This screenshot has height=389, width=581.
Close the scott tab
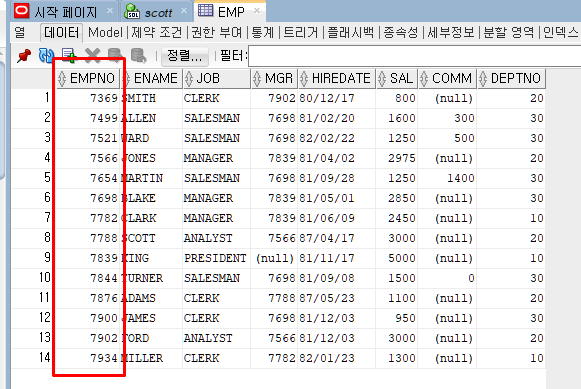coord(184,11)
